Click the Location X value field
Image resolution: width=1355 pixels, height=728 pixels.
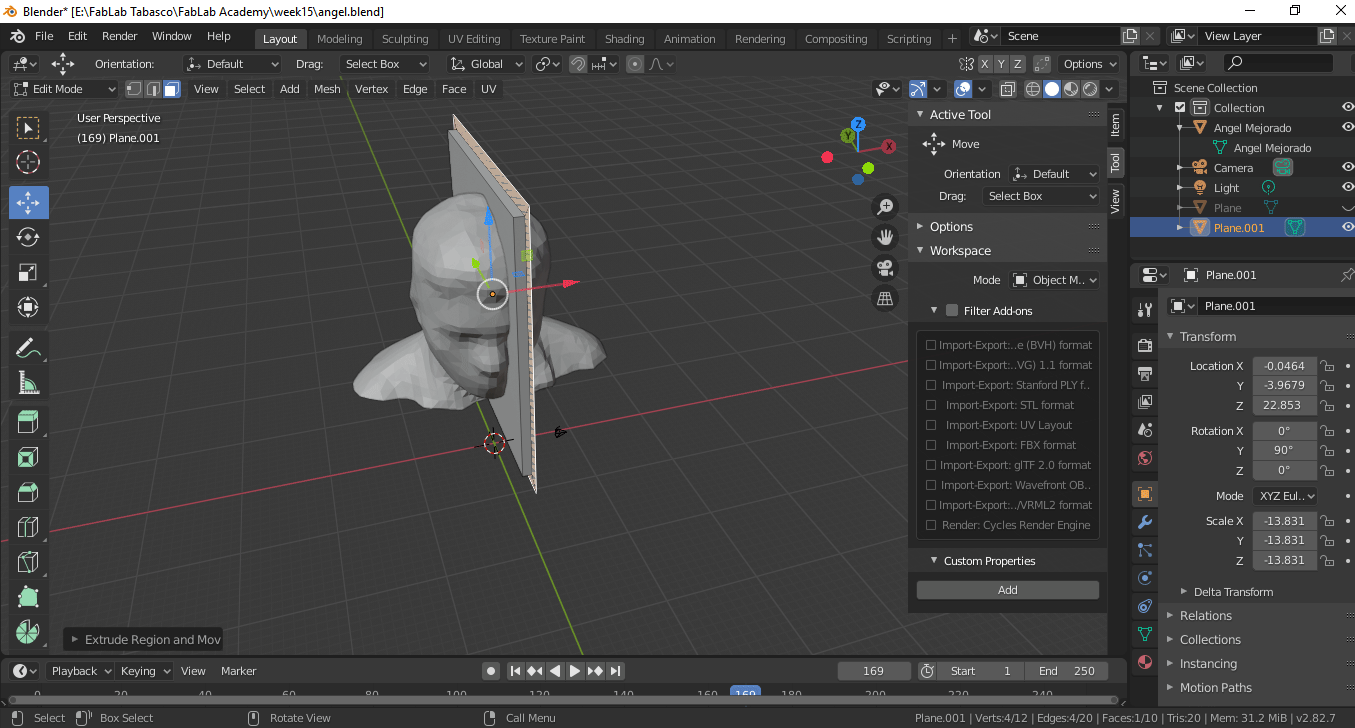point(1283,366)
